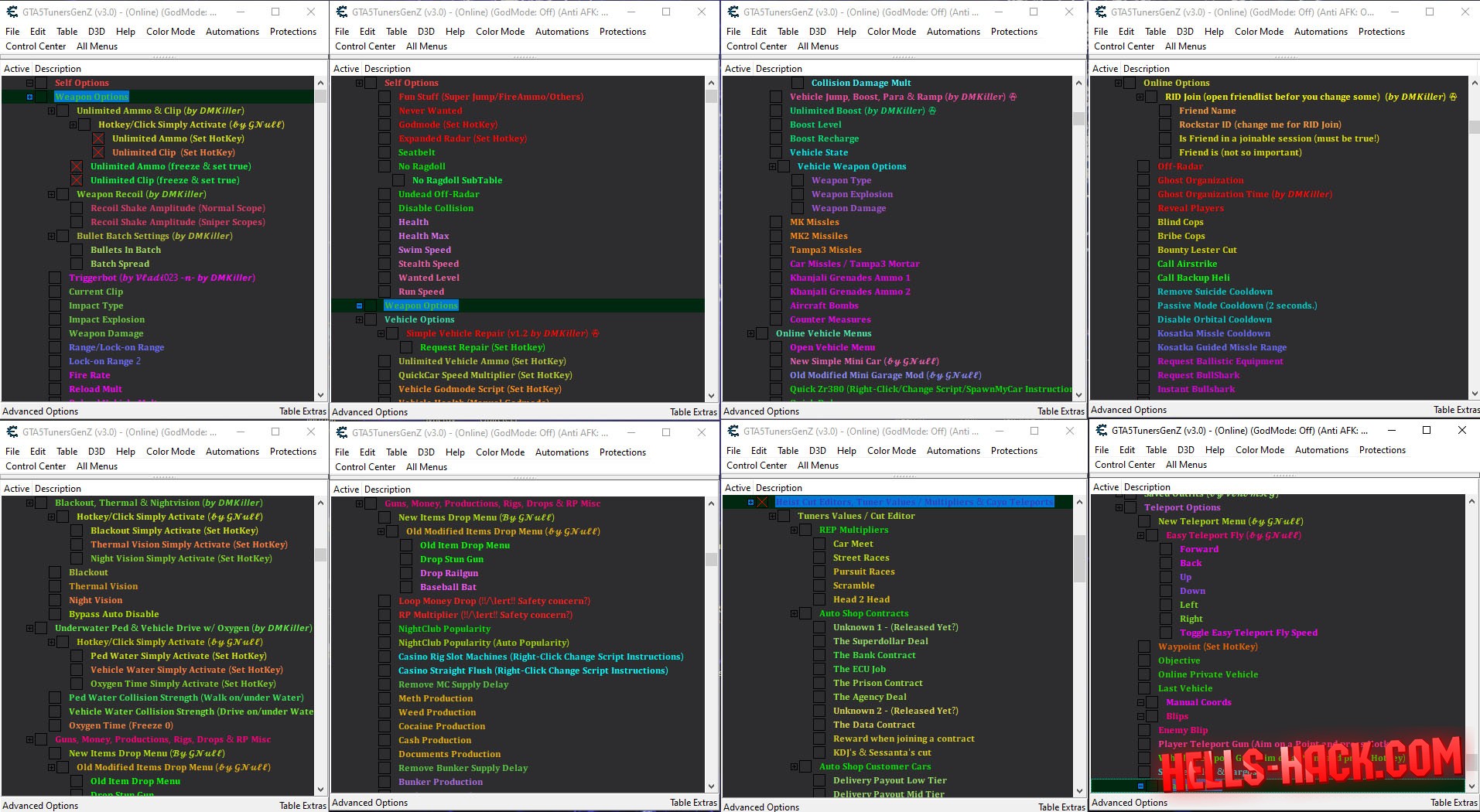Image resolution: width=1480 pixels, height=812 pixels.
Task: Expand the Weapon Recoil (by DMKiller) node
Action: (x=51, y=194)
